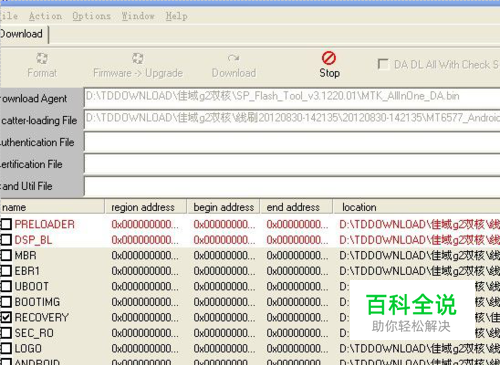This screenshot has width=500, height=365.
Task: Select the LOGO row name
Action: pyautogui.click(x=28, y=348)
